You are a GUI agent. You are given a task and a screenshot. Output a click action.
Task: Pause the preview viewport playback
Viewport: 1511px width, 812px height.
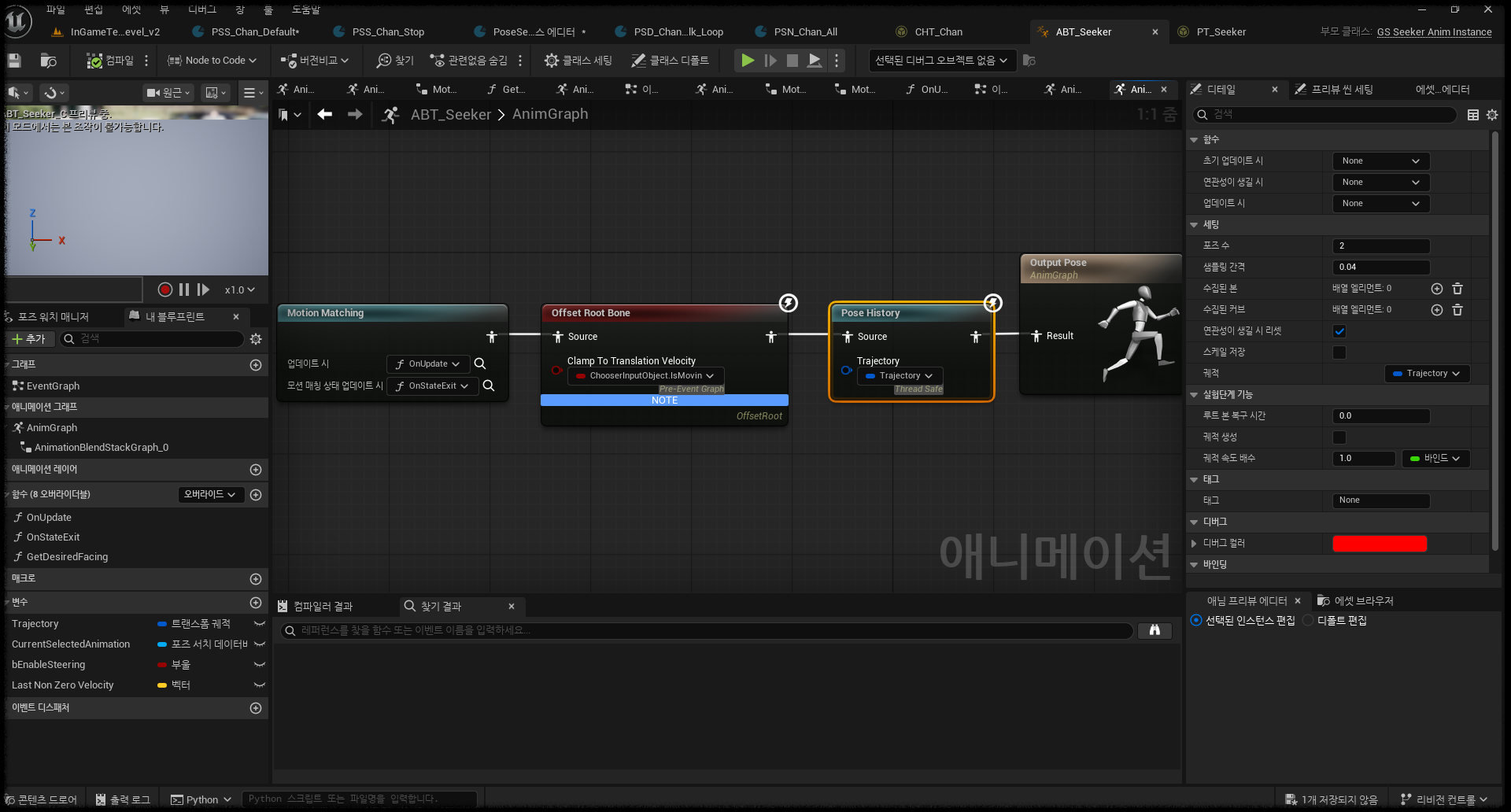(x=184, y=290)
